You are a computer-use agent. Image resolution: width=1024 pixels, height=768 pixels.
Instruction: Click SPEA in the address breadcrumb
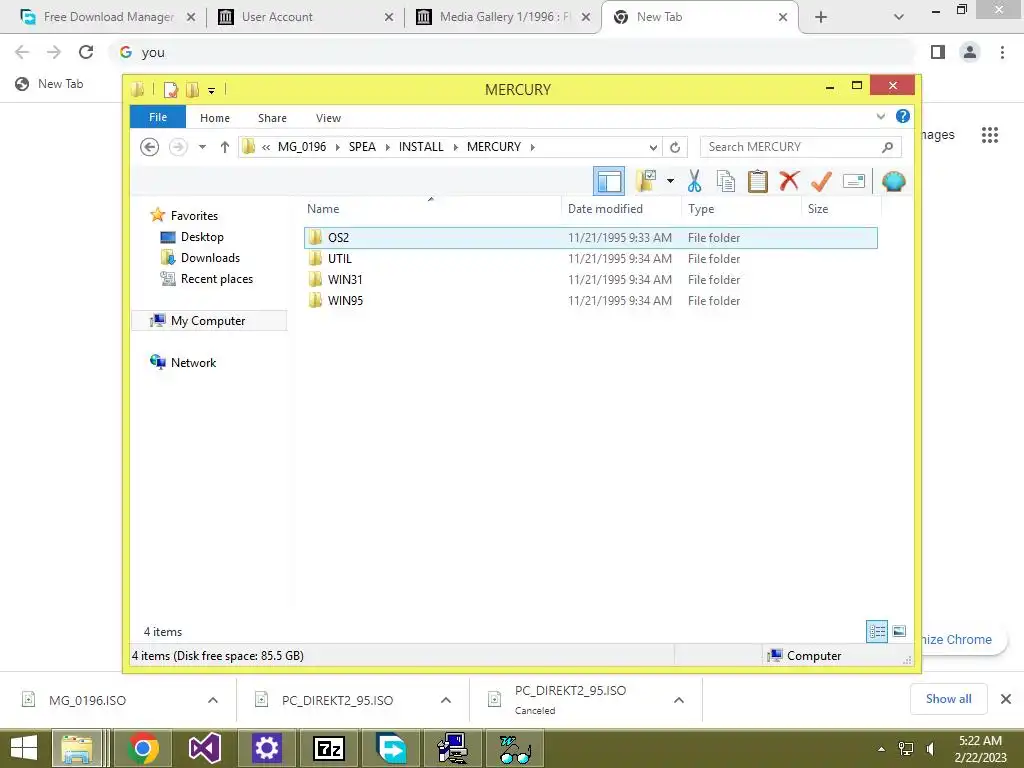(362, 147)
